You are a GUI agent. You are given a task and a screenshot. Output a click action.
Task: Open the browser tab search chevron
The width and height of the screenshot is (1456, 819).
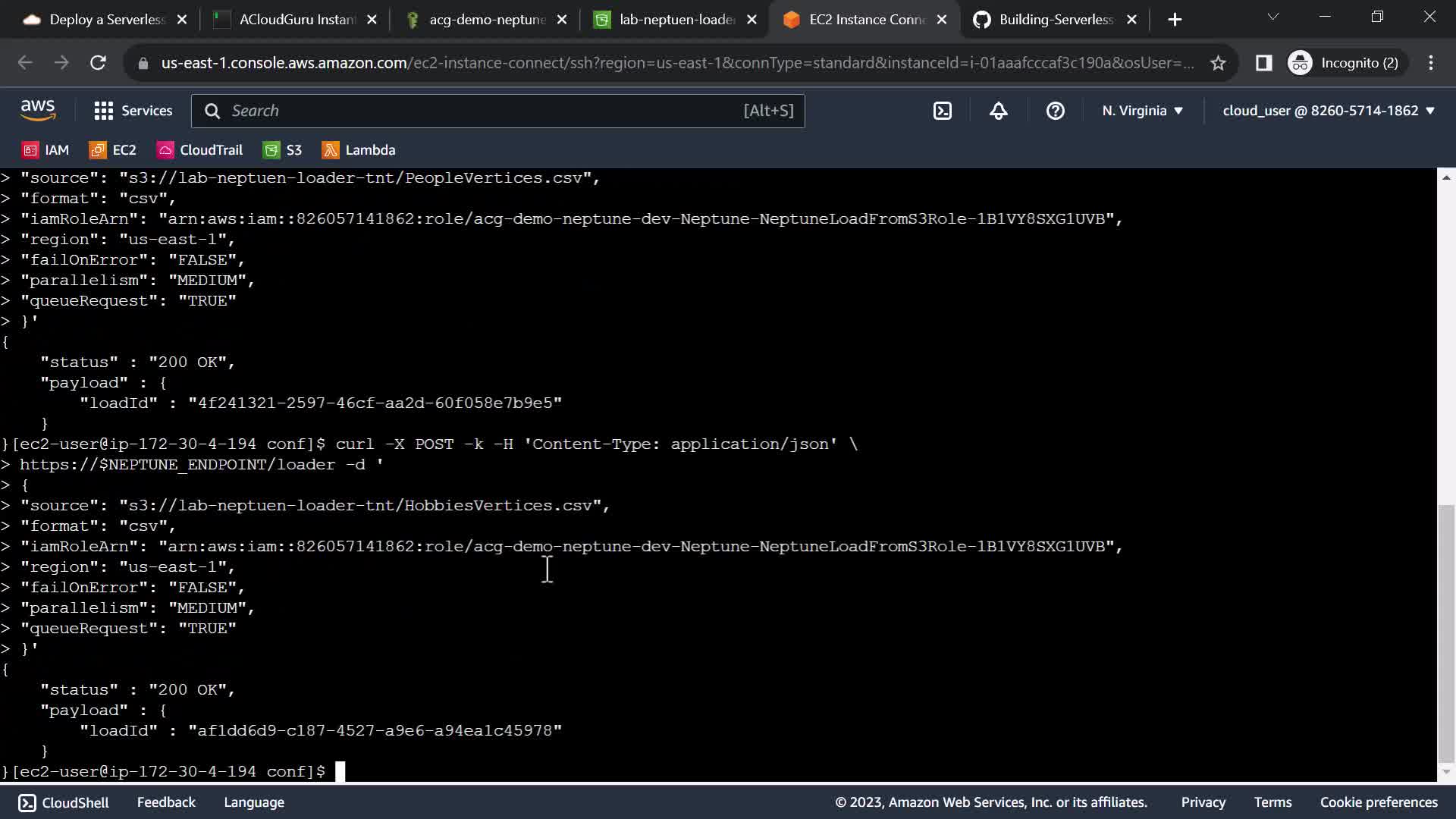(x=1273, y=17)
